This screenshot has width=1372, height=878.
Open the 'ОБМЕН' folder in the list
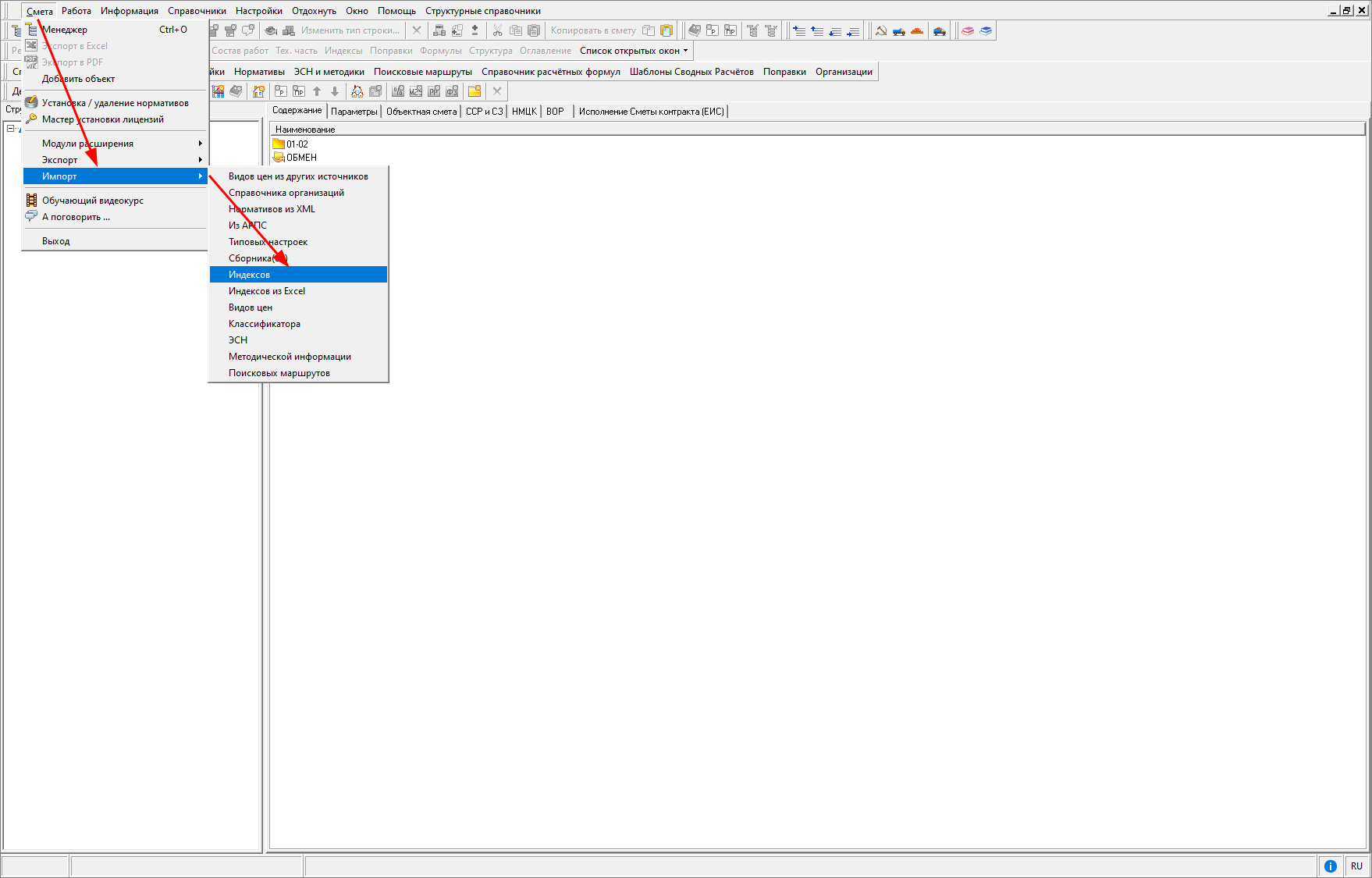click(x=300, y=158)
